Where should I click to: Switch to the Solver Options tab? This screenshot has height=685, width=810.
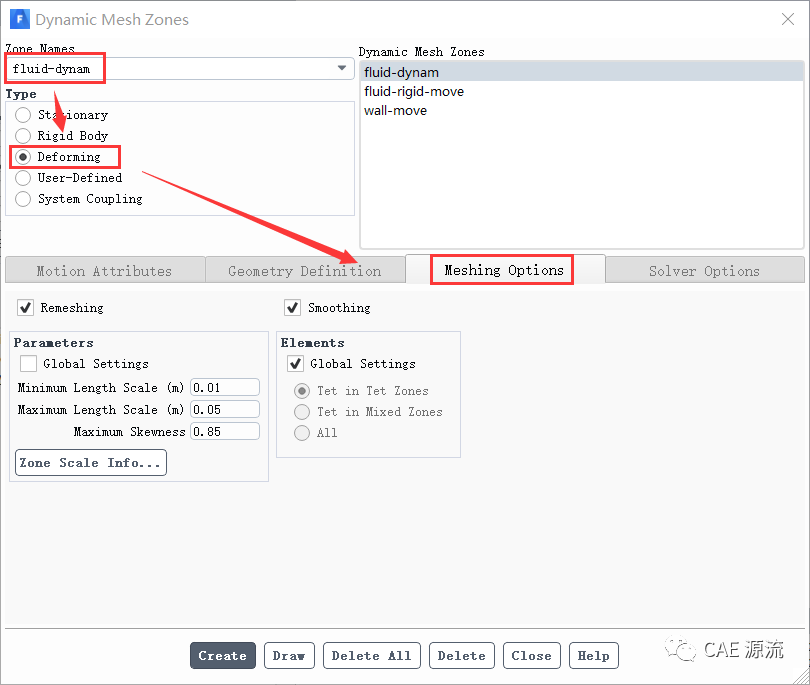pos(704,271)
